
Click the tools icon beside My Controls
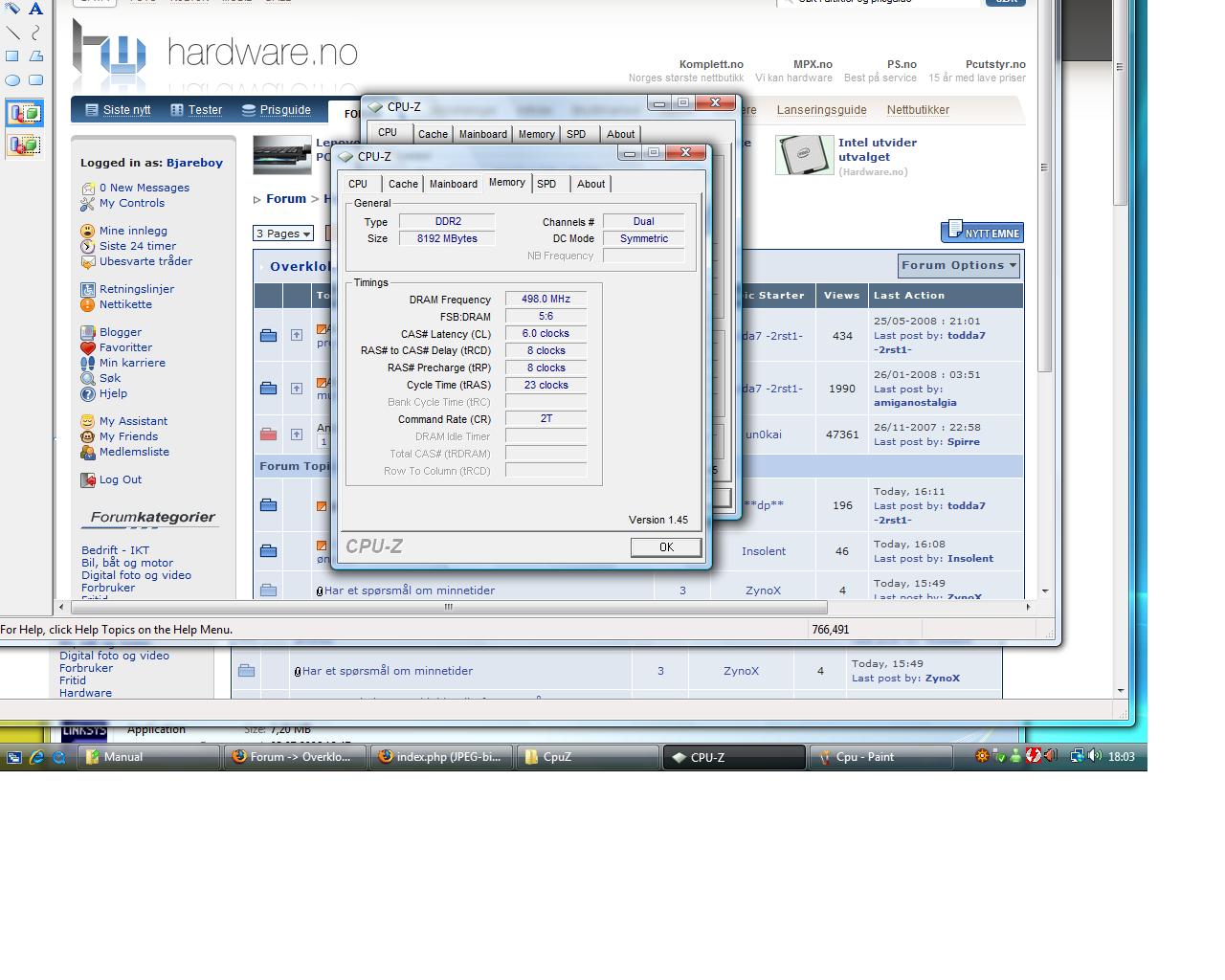click(88, 204)
